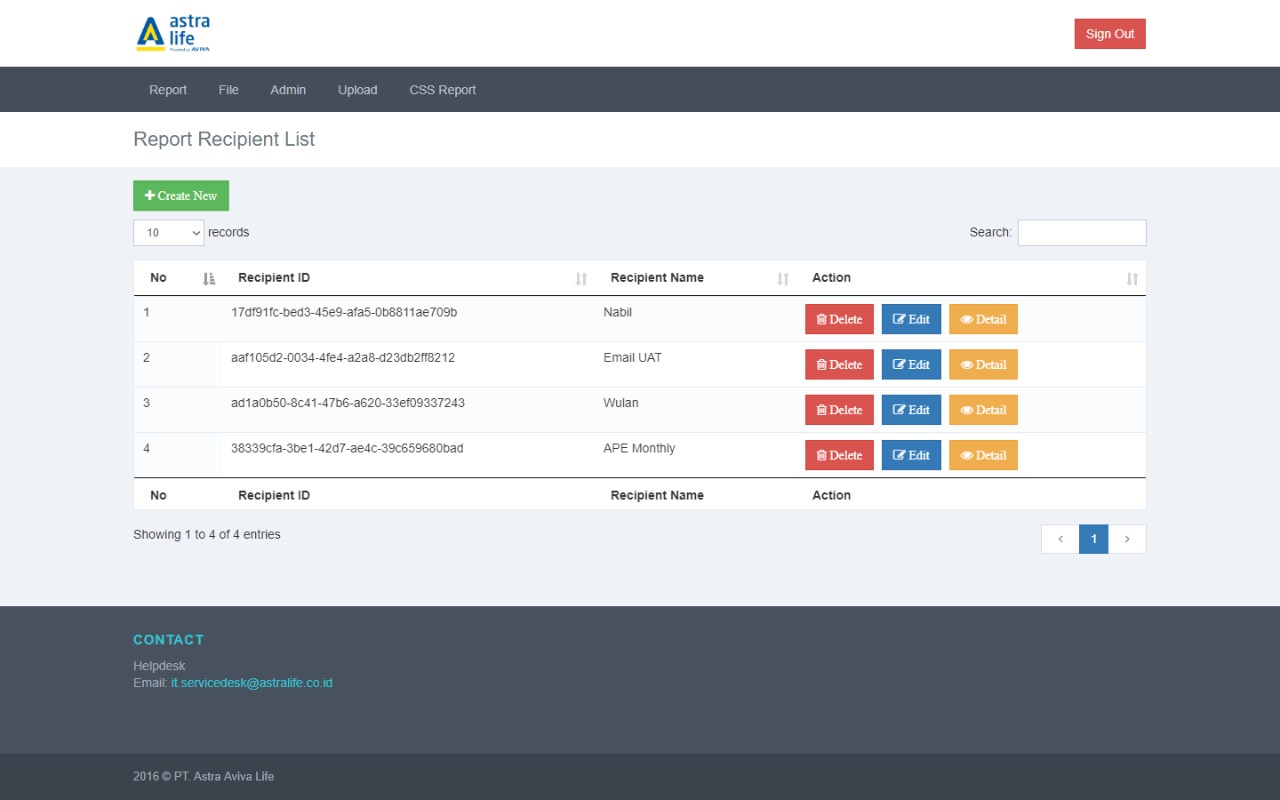The image size is (1280, 800).
Task: Delete the APE Monthly recipient
Action: [x=839, y=455]
